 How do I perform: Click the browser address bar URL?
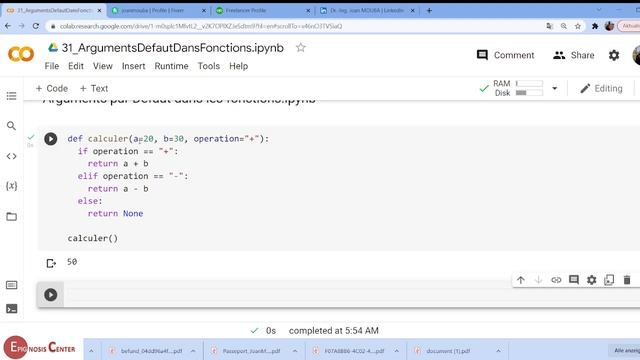click(x=201, y=26)
